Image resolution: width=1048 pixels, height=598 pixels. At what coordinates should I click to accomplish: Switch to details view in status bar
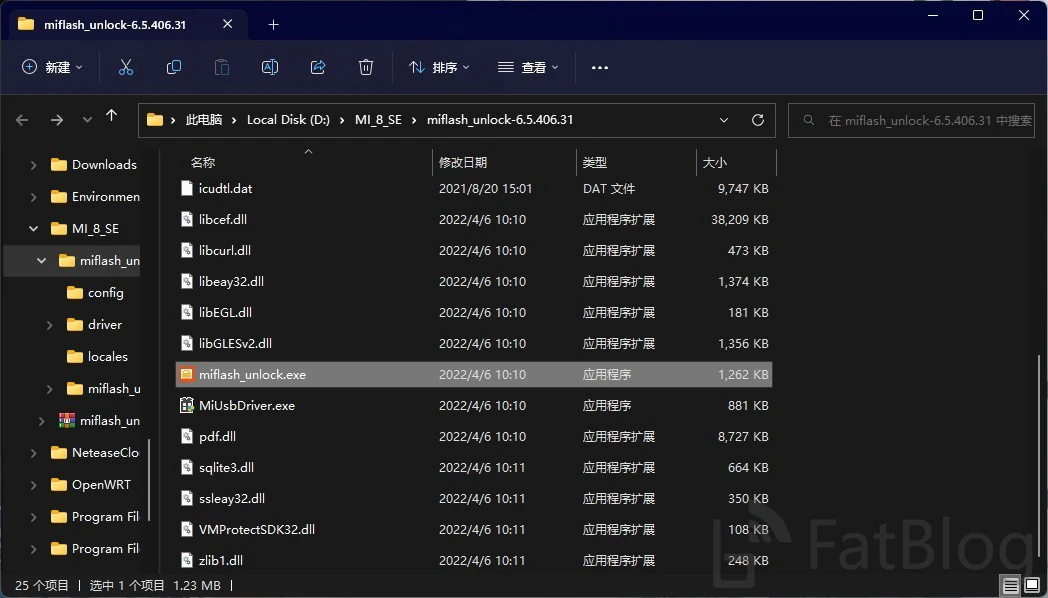(x=1011, y=586)
